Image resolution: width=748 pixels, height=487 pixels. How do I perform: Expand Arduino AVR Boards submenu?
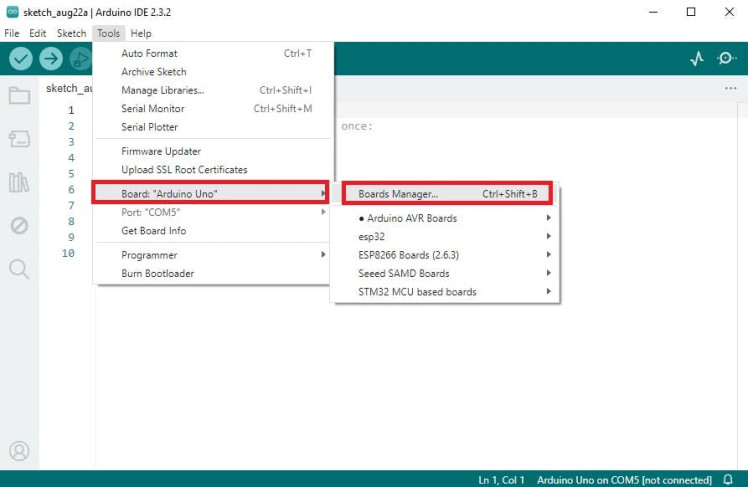[x=445, y=218]
